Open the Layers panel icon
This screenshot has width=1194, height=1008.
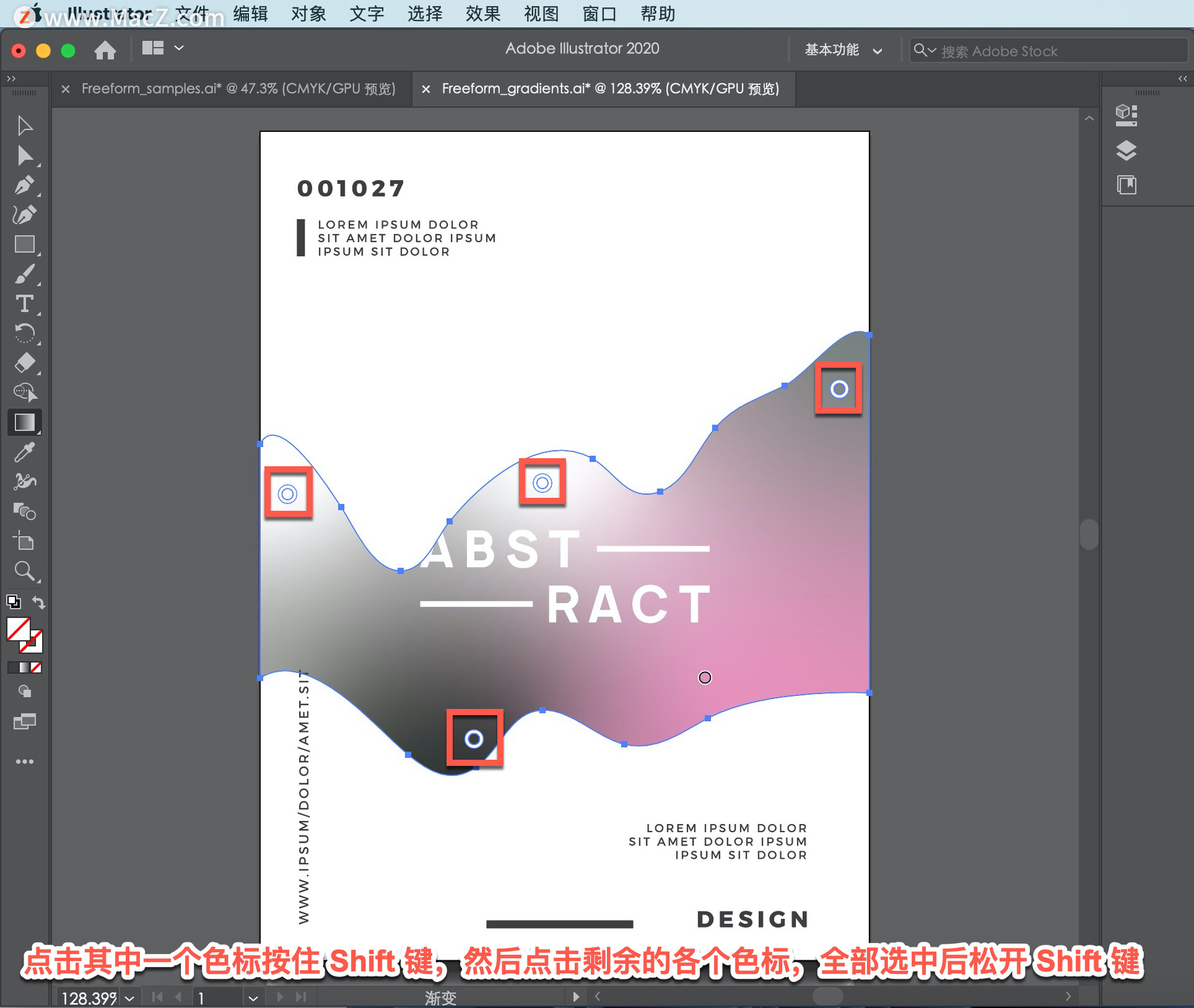[x=1126, y=150]
